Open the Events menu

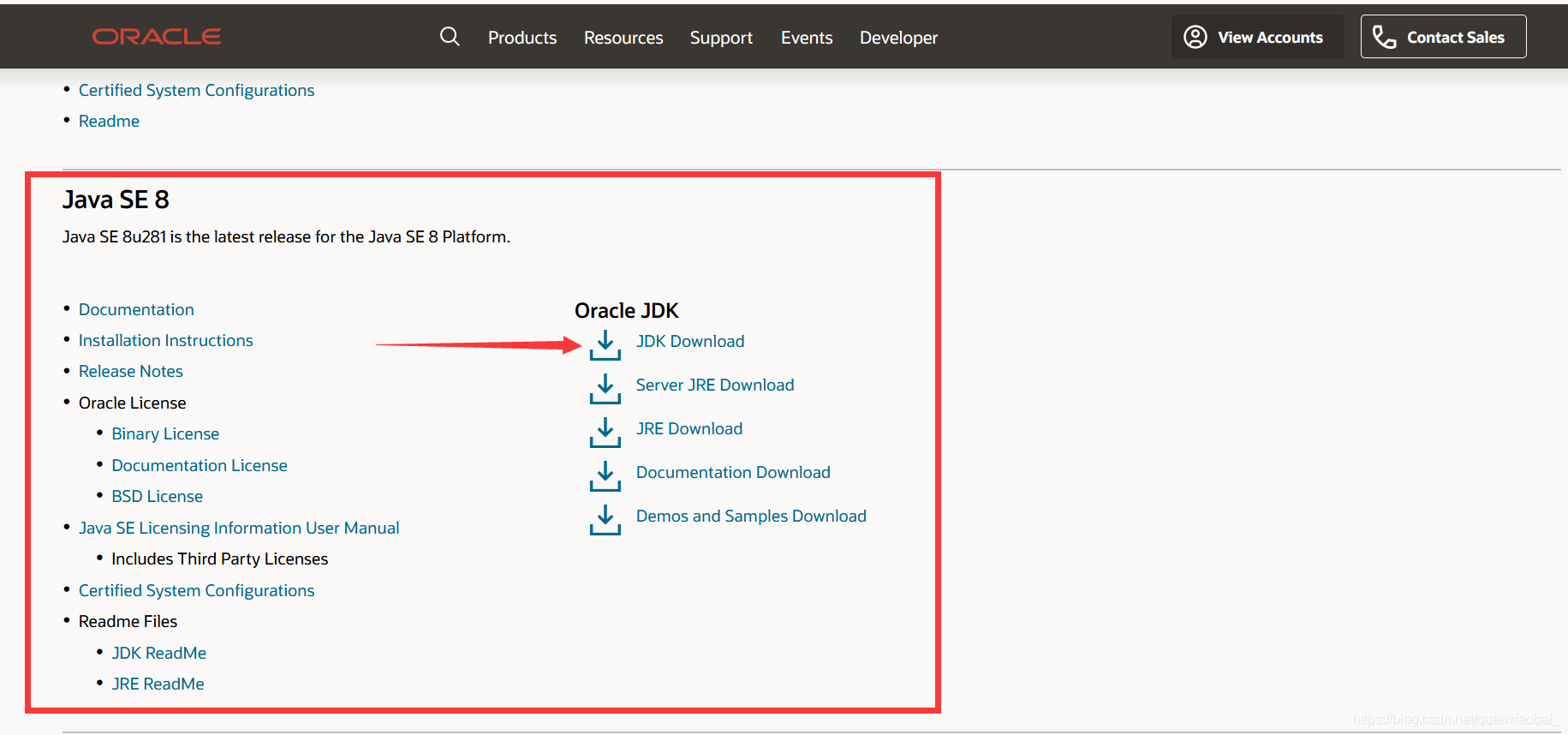[807, 38]
